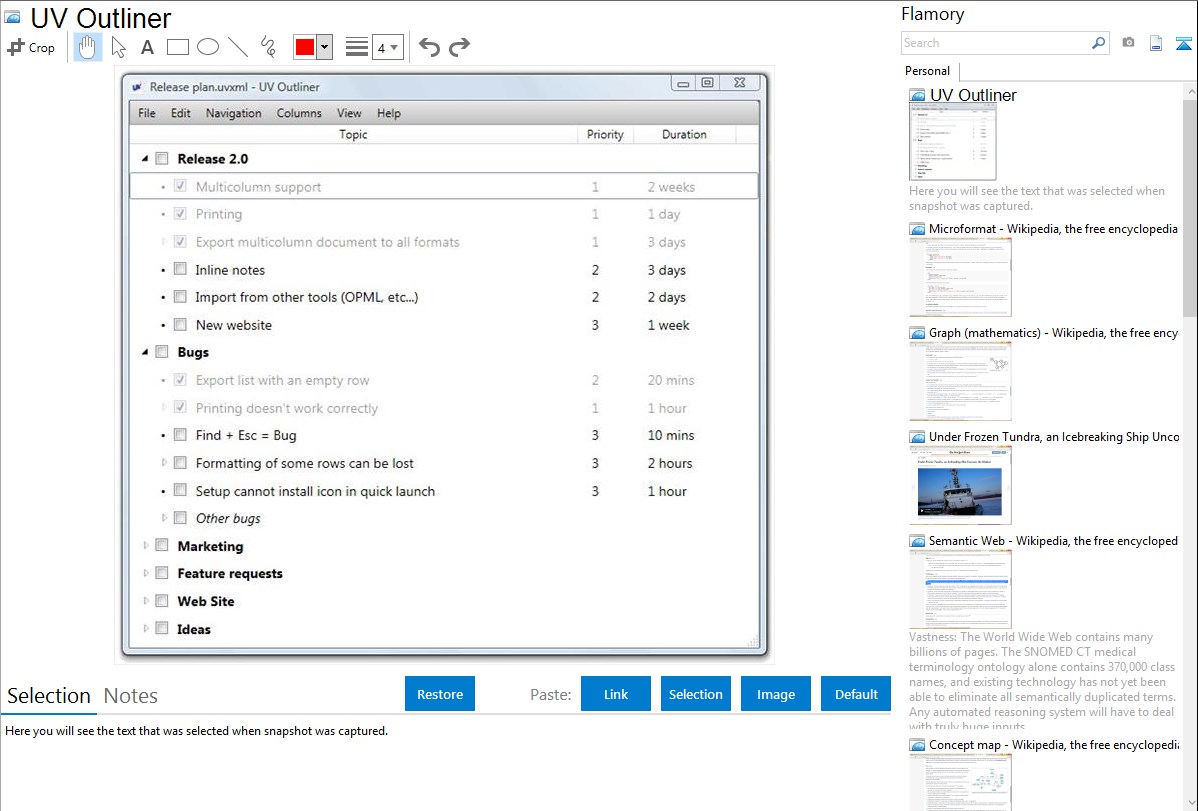The image size is (1198, 811).
Task: Click the undo arrow
Action: click(x=429, y=47)
